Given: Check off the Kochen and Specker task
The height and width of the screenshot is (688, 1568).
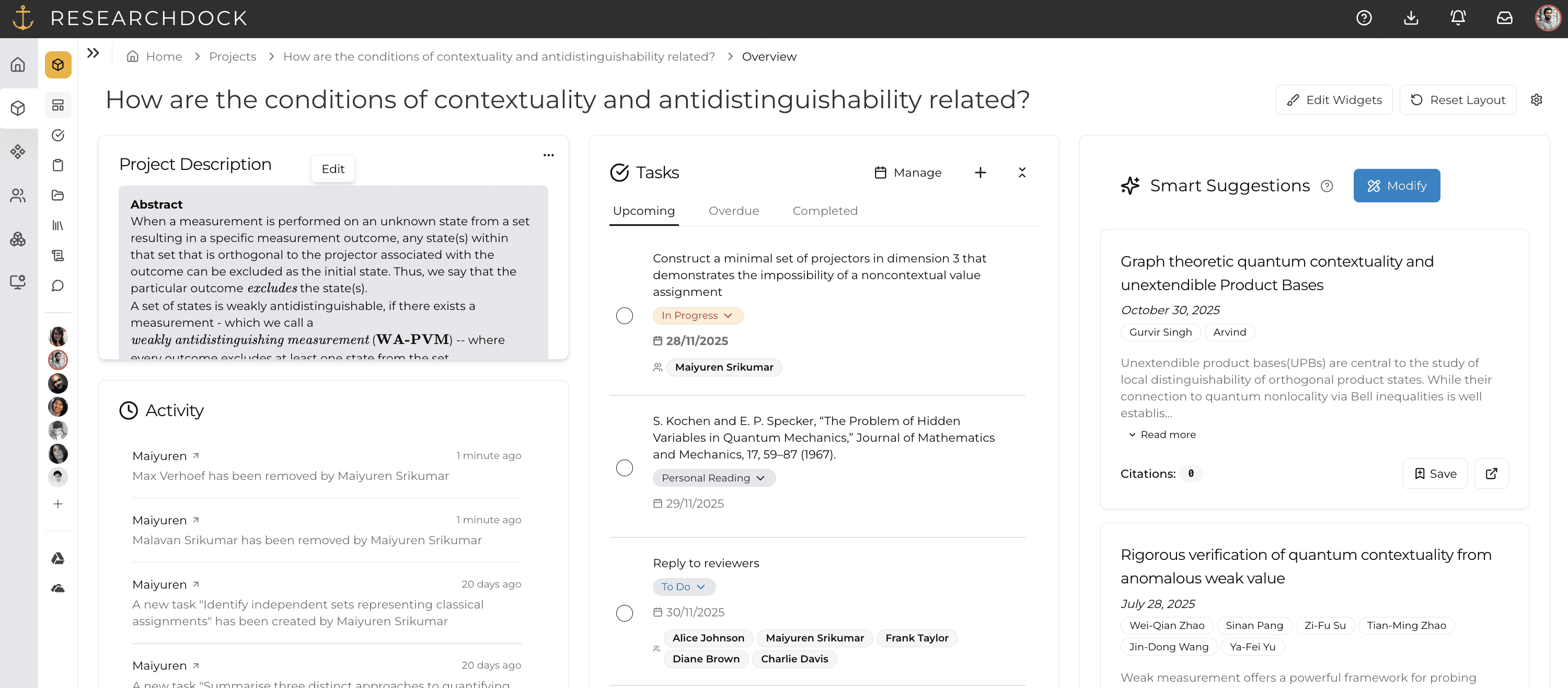Looking at the screenshot, I should (x=624, y=467).
